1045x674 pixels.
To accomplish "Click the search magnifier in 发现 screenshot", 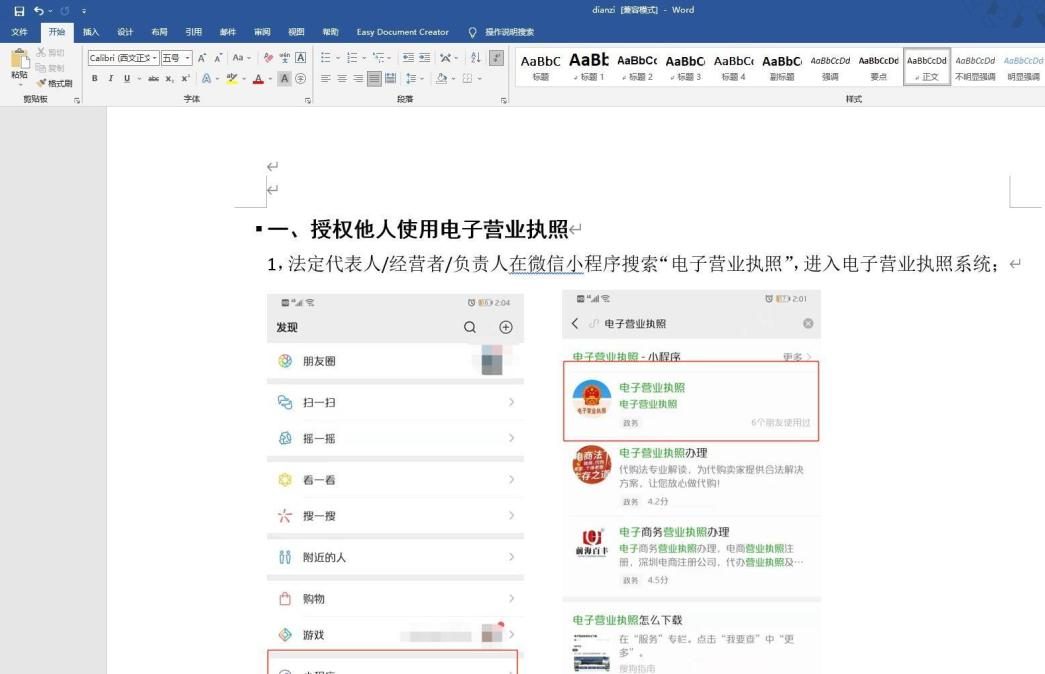I will click(x=470, y=327).
